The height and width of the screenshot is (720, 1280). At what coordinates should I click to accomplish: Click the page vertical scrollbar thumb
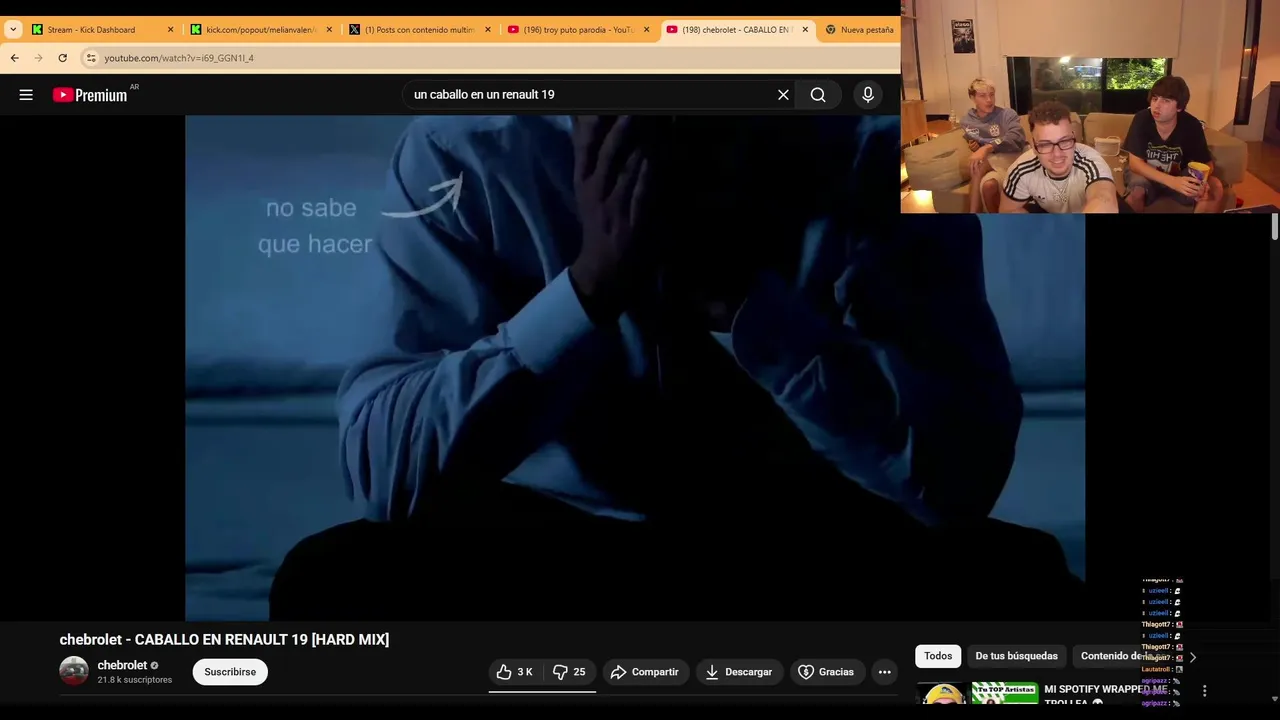pyautogui.click(x=1274, y=226)
